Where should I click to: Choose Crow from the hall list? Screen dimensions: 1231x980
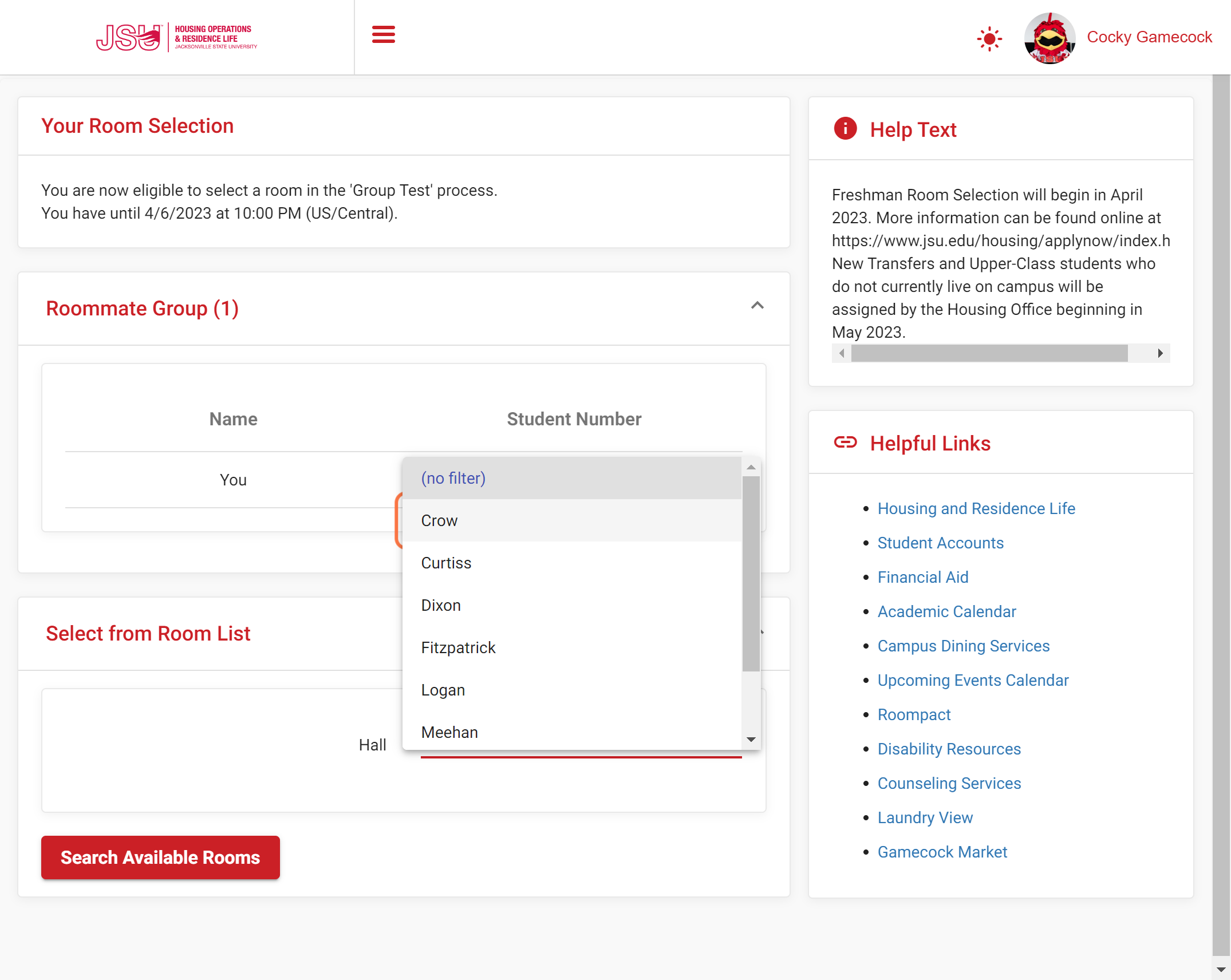(571, 520)
